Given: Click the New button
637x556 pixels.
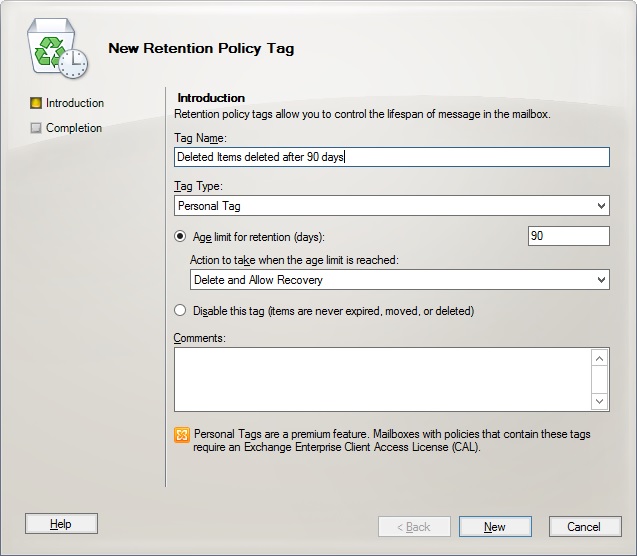Looking at the screenshot, I should (x=495, y=527).
